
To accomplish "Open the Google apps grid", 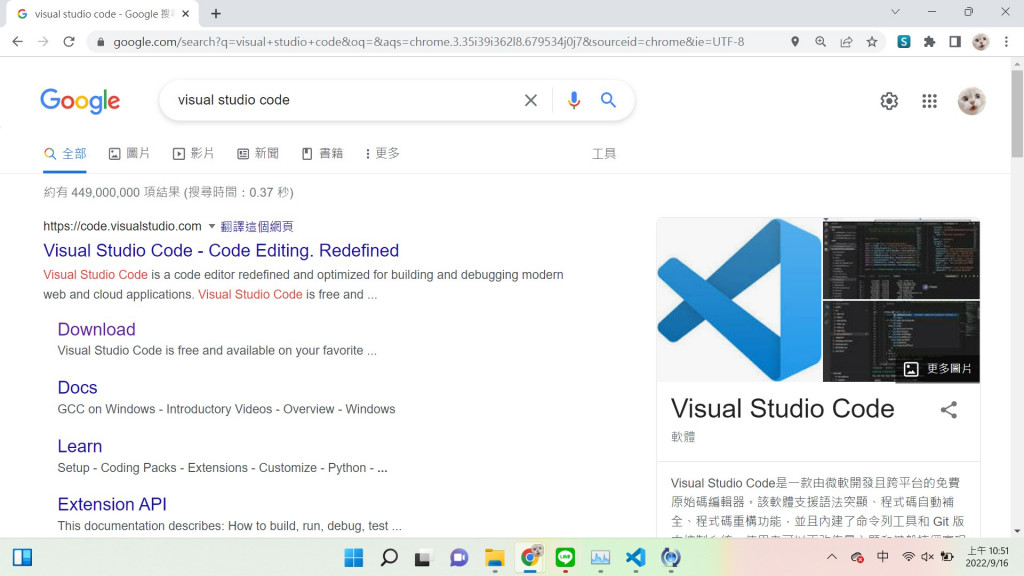I will click(929, 101).
